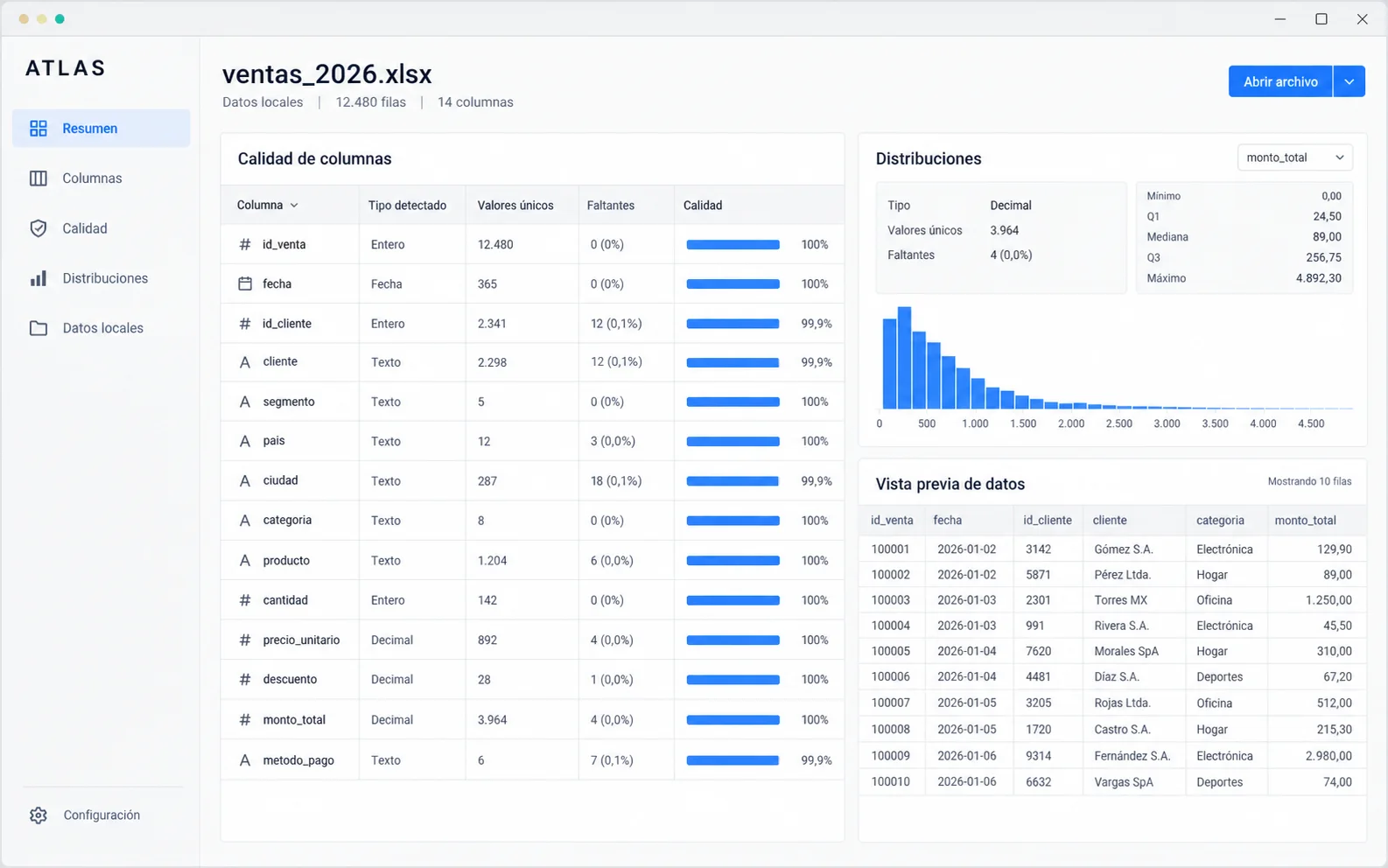Open the Calidad section

(x=102, y=228)
